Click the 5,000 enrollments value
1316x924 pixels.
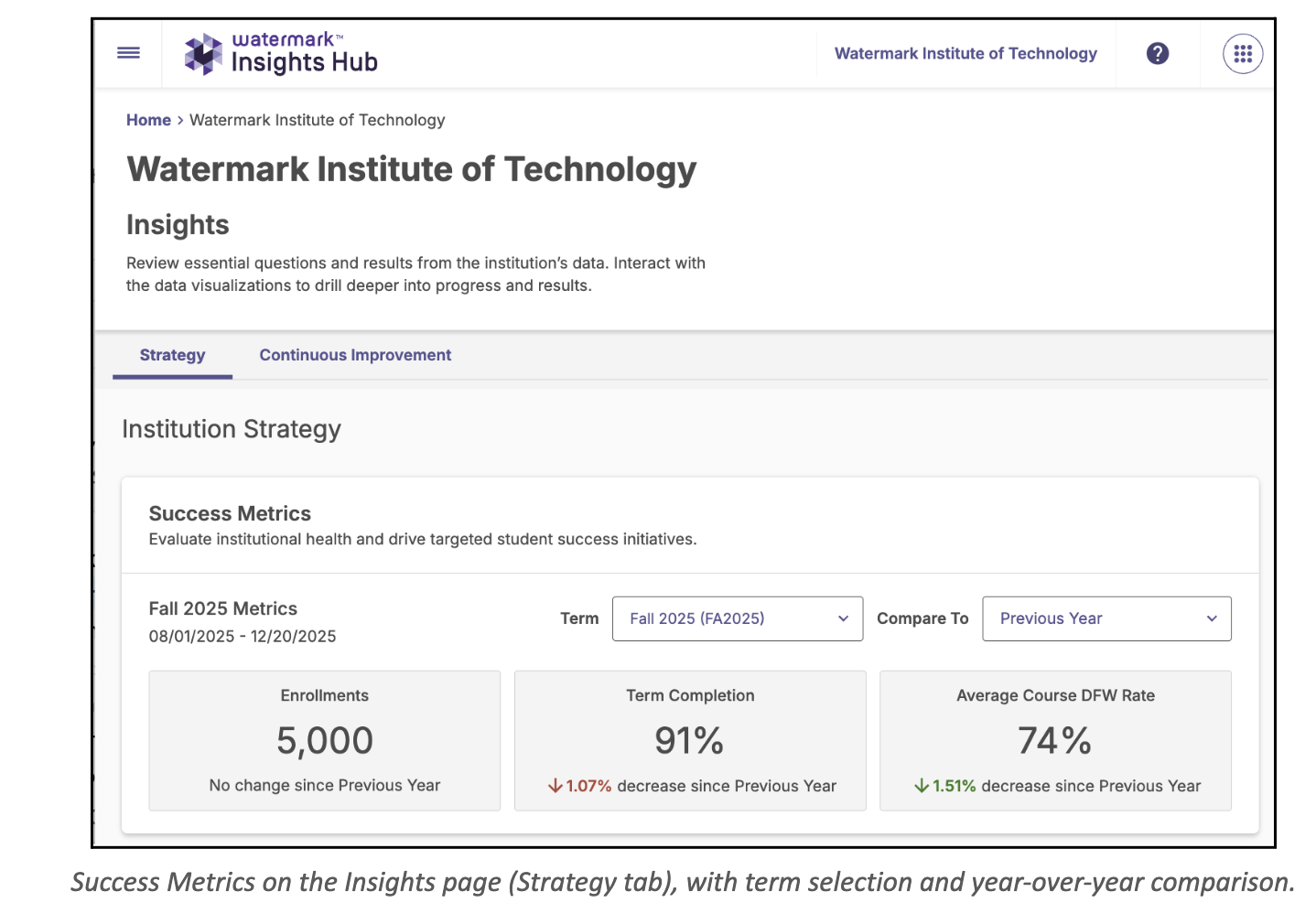click(325, 740)
